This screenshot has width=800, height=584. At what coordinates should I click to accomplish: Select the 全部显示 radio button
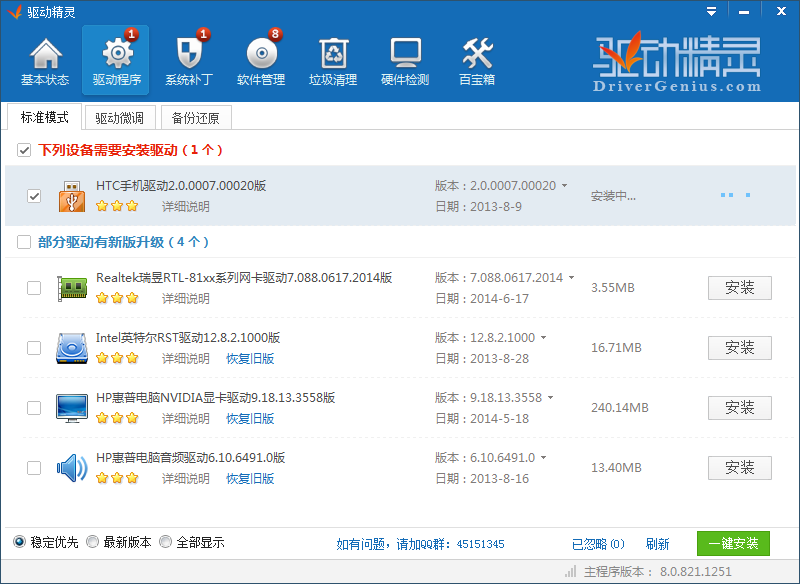click(x=165, y=542)
